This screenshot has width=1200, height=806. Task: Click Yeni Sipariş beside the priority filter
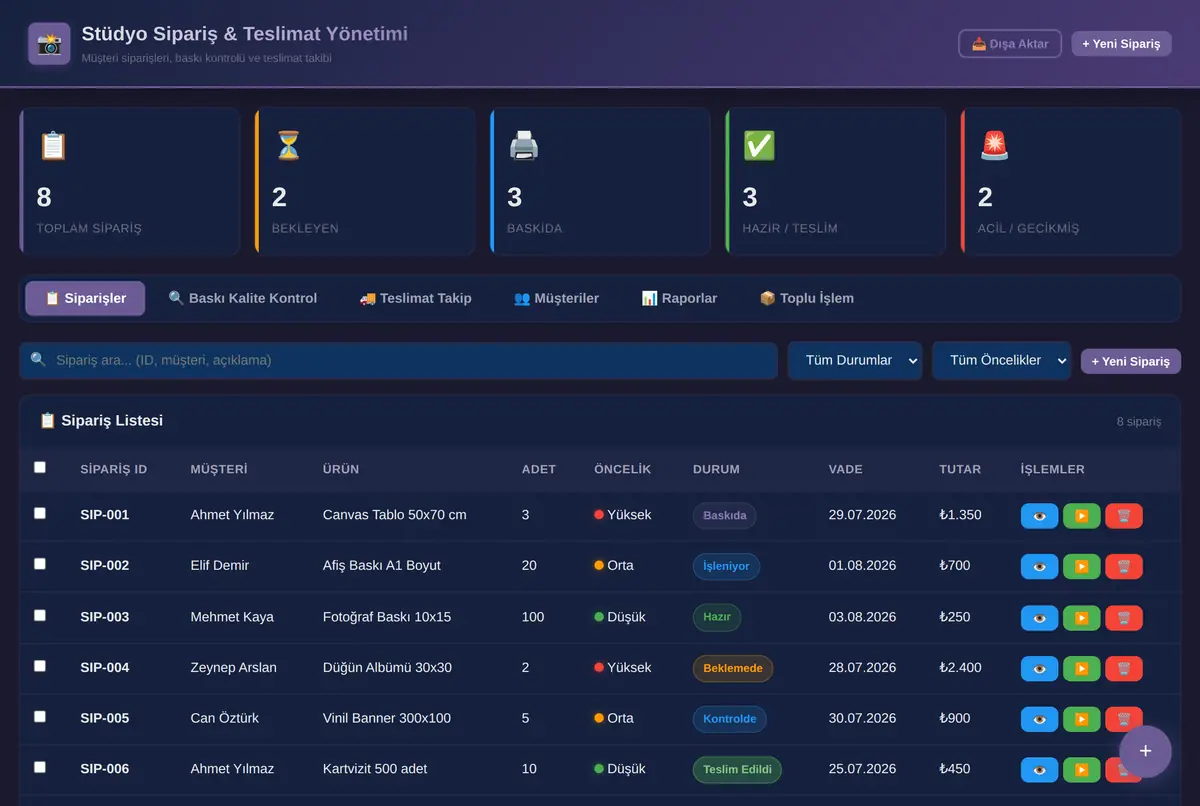point(1131,361)
